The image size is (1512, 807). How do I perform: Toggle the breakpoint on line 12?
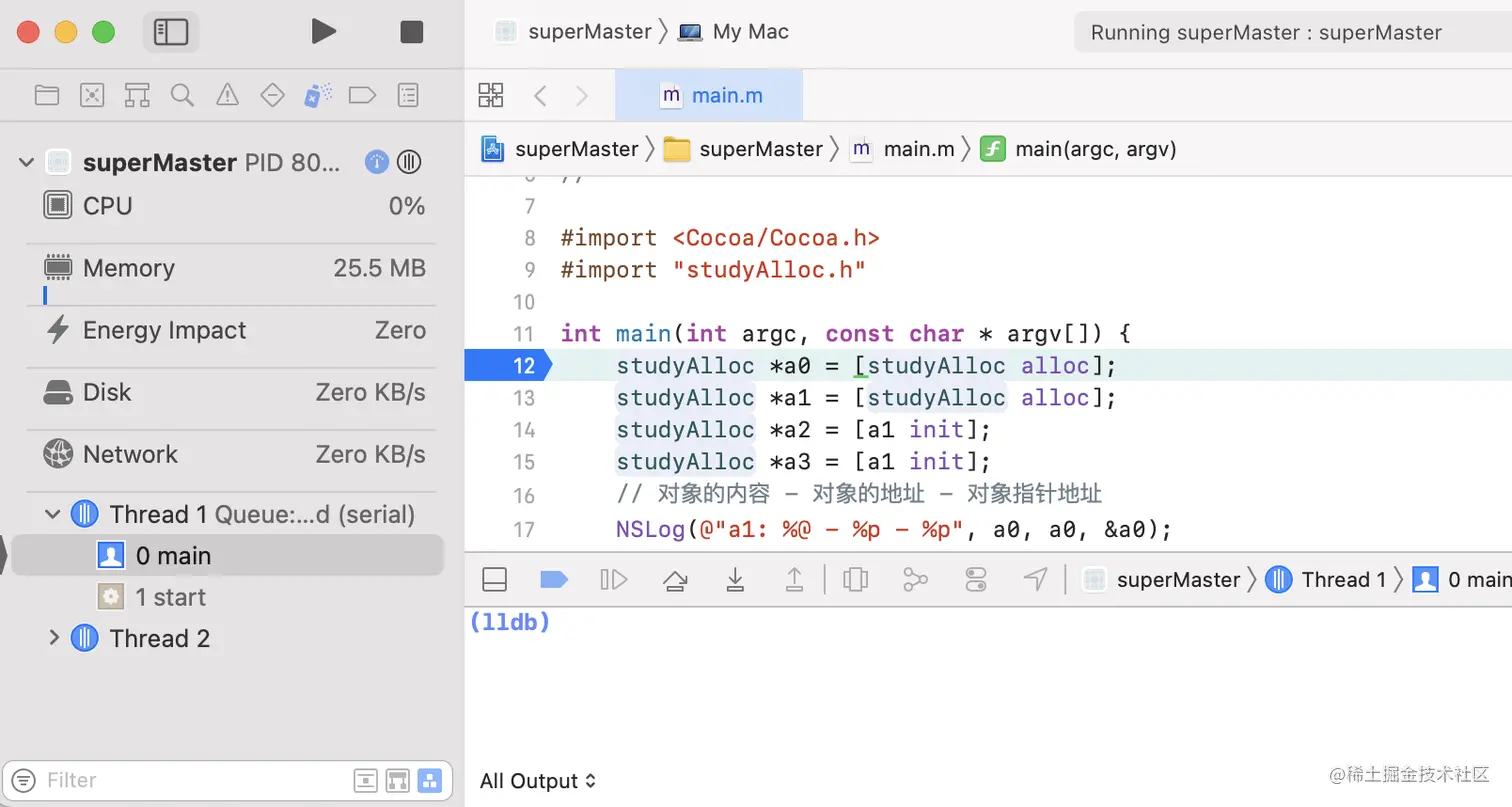[x=508, y=366]
